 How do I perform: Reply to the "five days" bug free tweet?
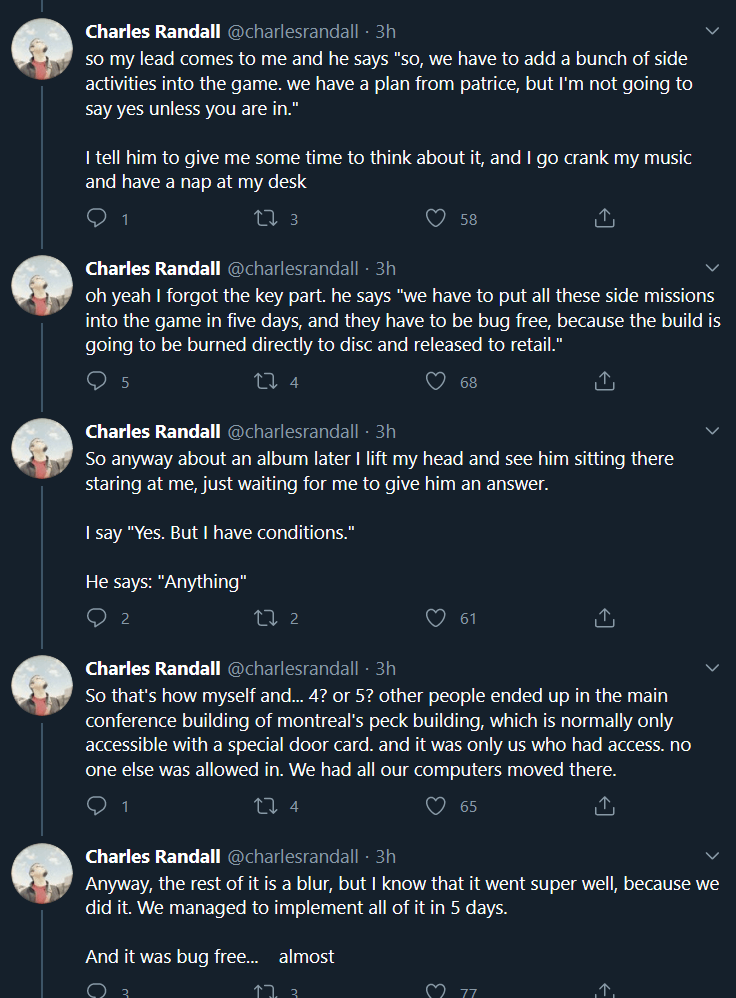point(97,382)
